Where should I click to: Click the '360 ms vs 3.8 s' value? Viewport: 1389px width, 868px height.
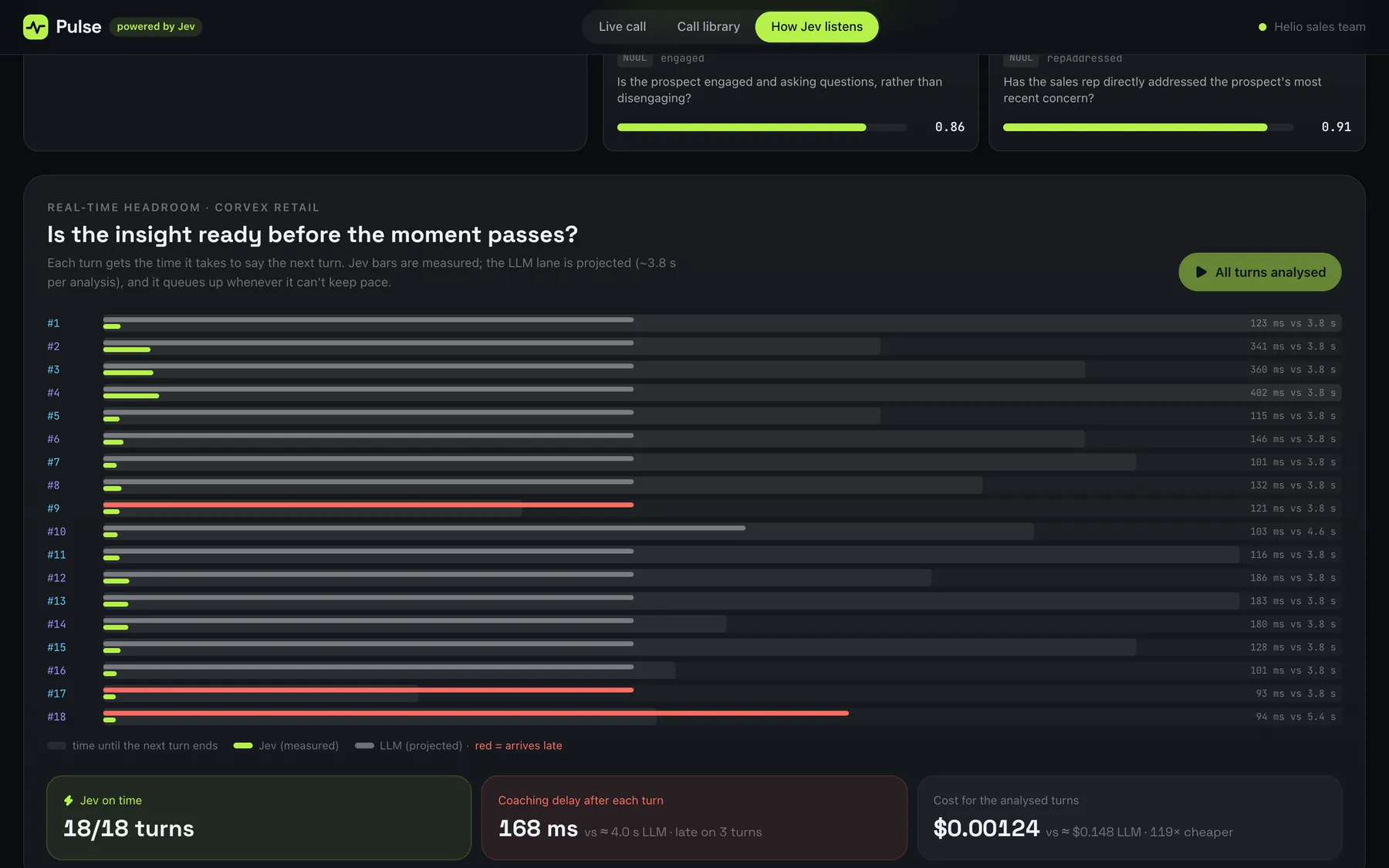pos(1293,370)
